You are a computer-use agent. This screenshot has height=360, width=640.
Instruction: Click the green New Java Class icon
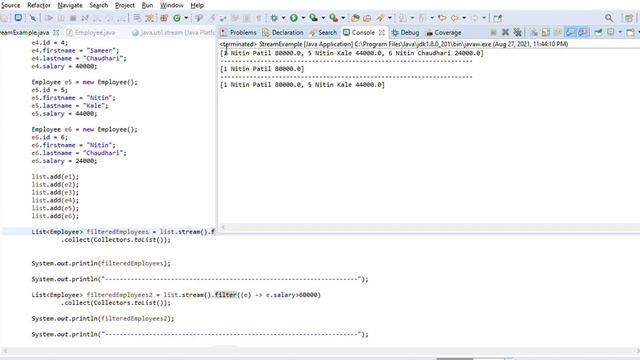click(177, 18)
